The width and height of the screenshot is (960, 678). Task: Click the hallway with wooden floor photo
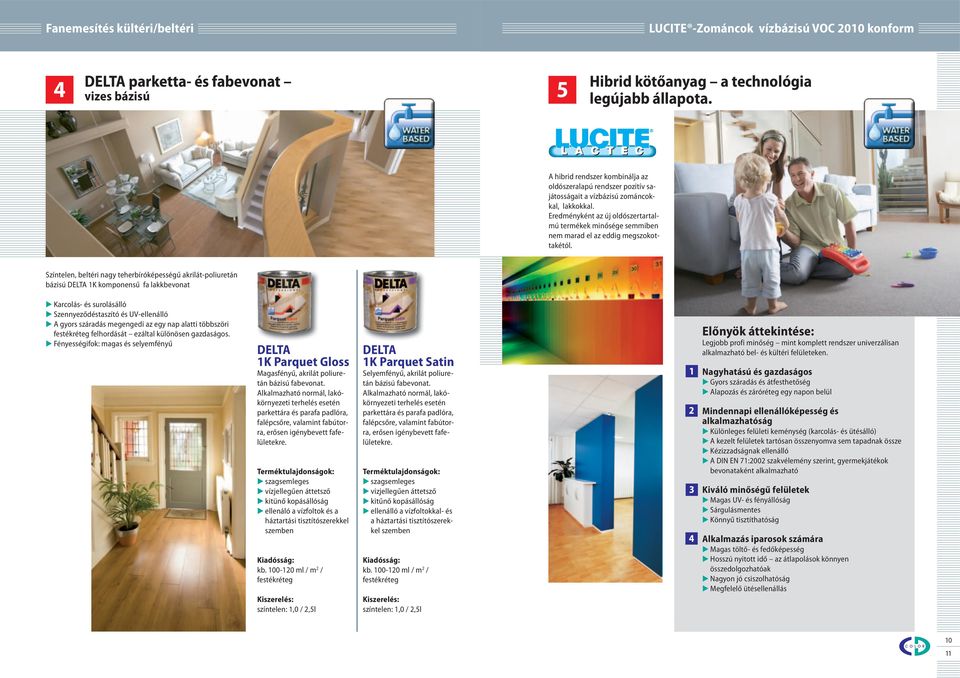click(168, 508)
